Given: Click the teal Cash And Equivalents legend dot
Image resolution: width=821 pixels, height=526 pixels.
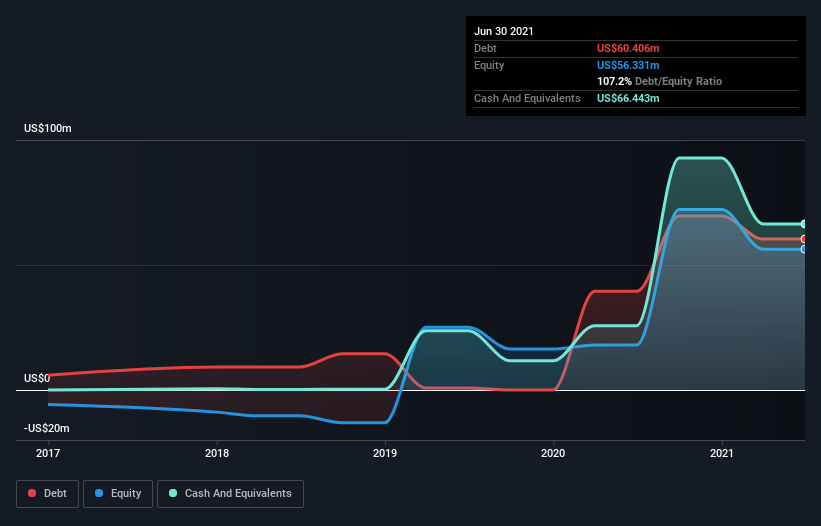Looking at the screenshot, I should click(x=173, y=493).
